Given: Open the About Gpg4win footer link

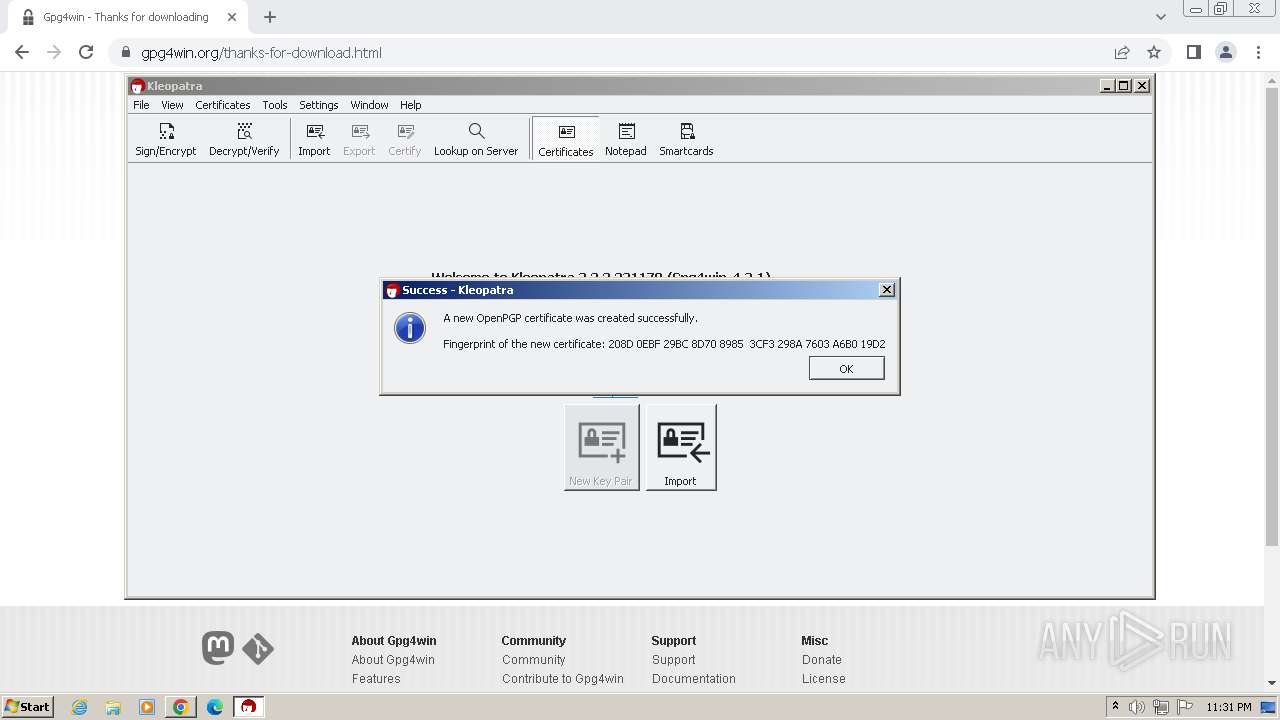Looking at the screenshot, I should (393, 660).
